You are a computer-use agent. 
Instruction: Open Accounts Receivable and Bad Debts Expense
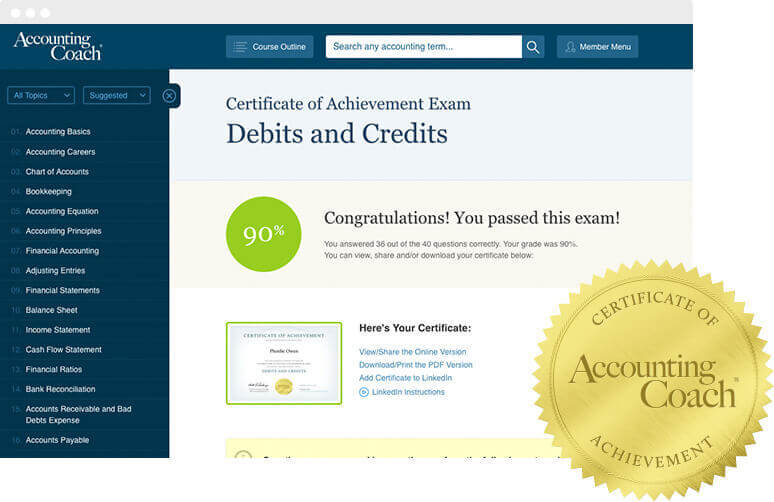click(x=78, y=415)
